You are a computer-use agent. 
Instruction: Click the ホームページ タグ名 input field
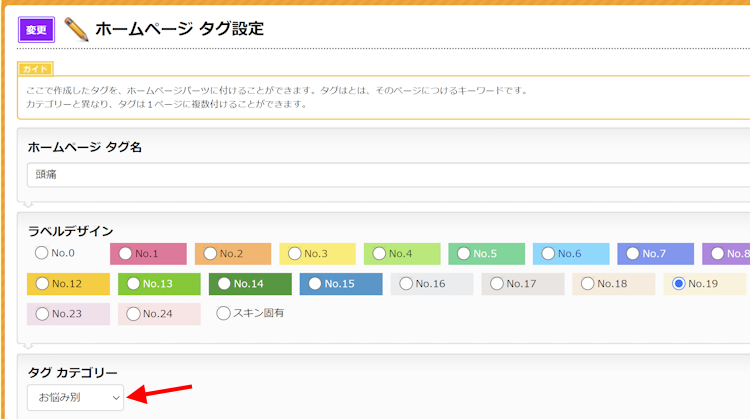(x=388, y=175)
